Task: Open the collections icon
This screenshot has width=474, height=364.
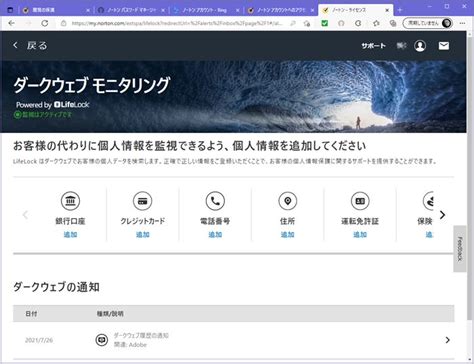Action: (x=393, y=23)
